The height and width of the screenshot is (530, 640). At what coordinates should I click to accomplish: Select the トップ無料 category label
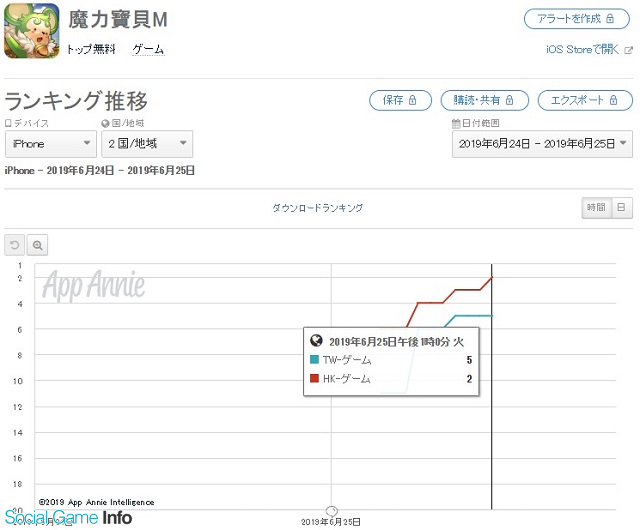click(91, 49)
